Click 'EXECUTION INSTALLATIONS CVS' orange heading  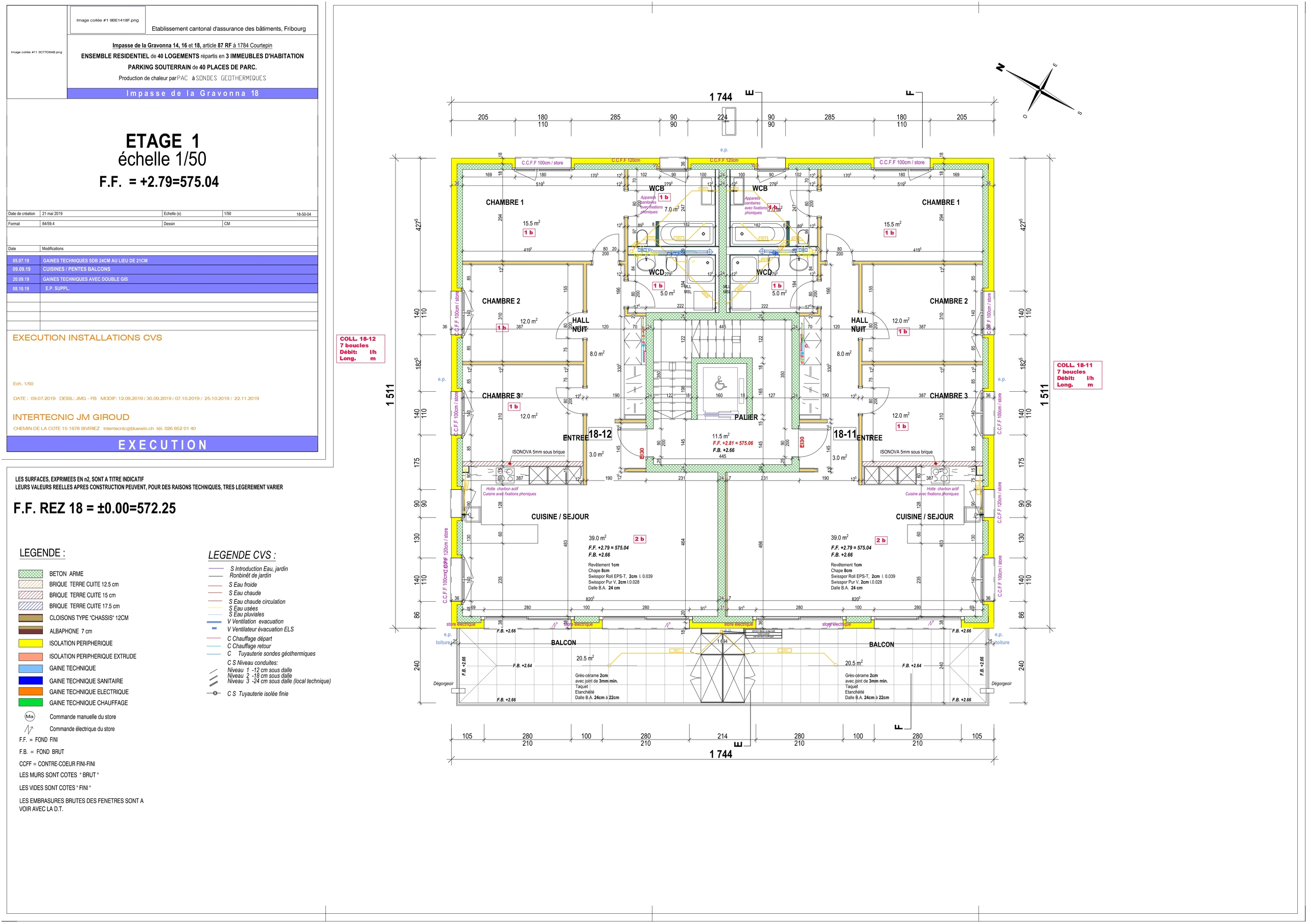(87, 338)
